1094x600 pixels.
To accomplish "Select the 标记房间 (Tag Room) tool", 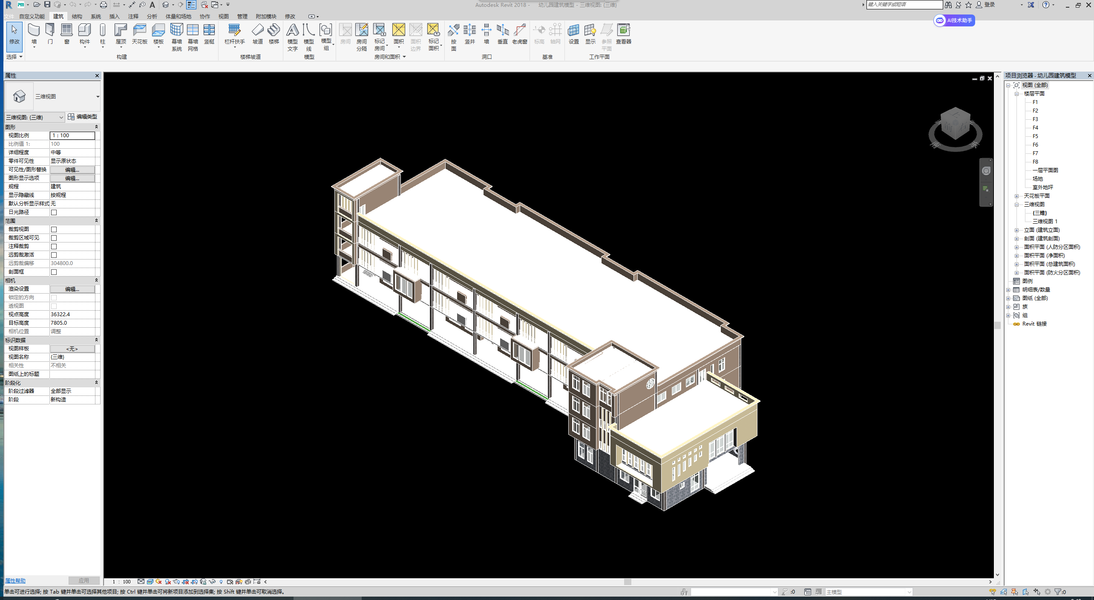I will click(380, 36).
